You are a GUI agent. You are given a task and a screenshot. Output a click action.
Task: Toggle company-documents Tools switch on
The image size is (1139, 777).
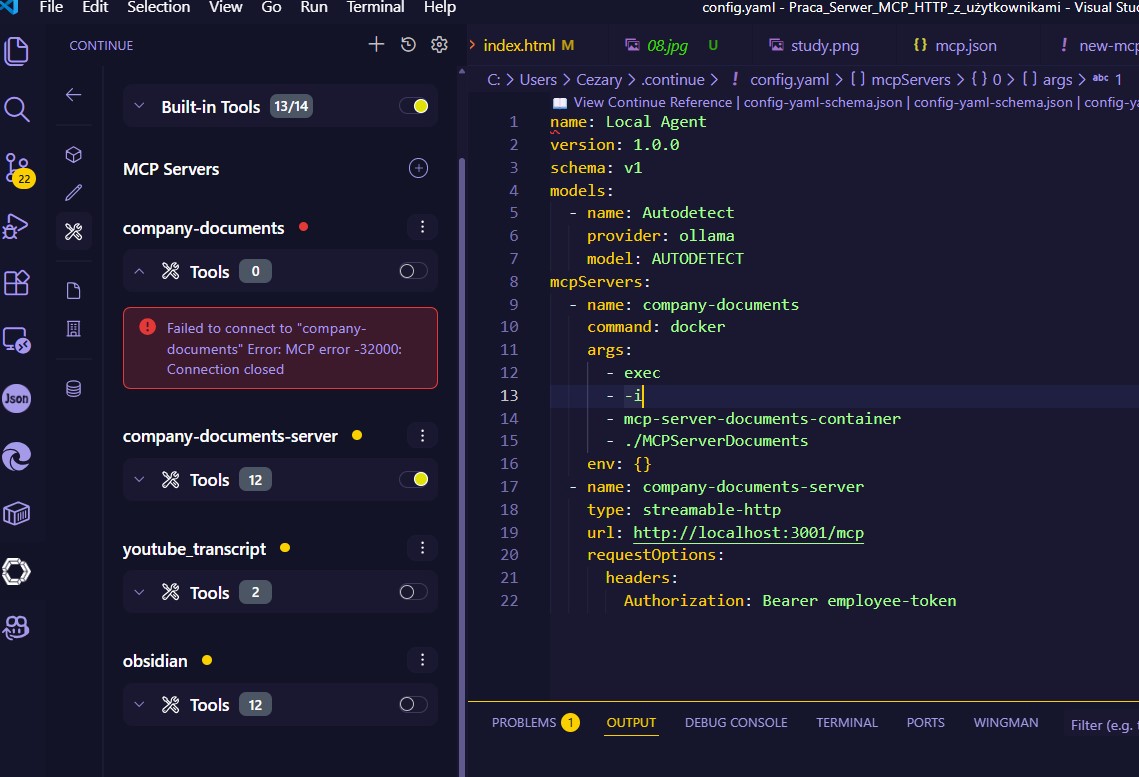click(413, 271)
